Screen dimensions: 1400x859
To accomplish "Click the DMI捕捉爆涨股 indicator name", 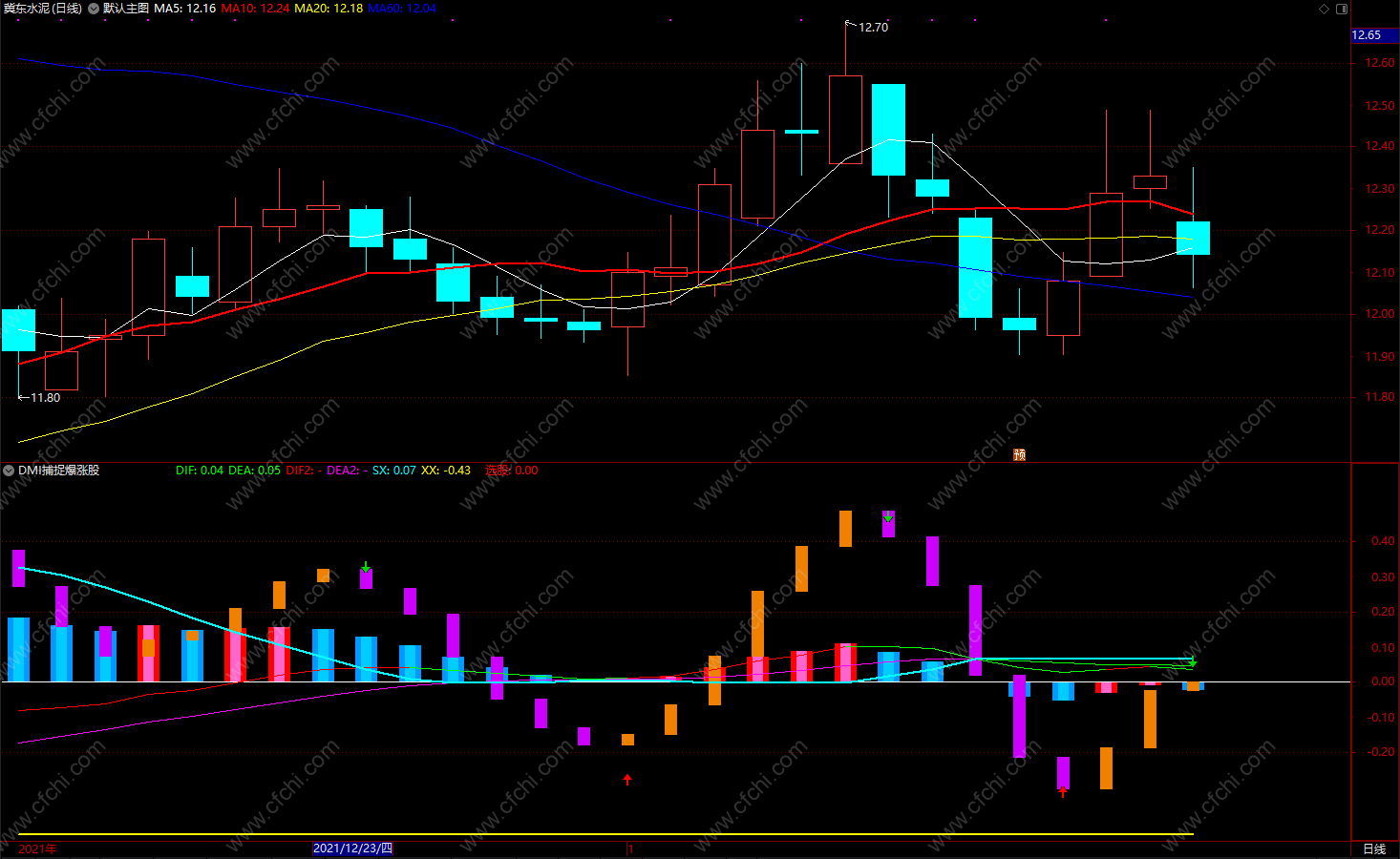I will click(59, 471).
